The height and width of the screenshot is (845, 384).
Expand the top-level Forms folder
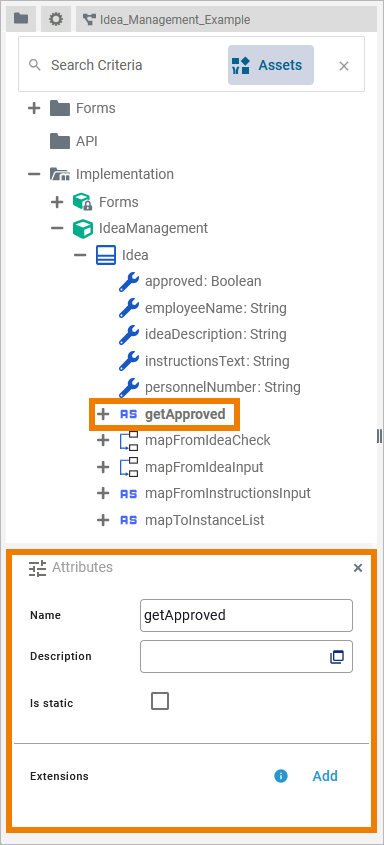coord(34,108)
